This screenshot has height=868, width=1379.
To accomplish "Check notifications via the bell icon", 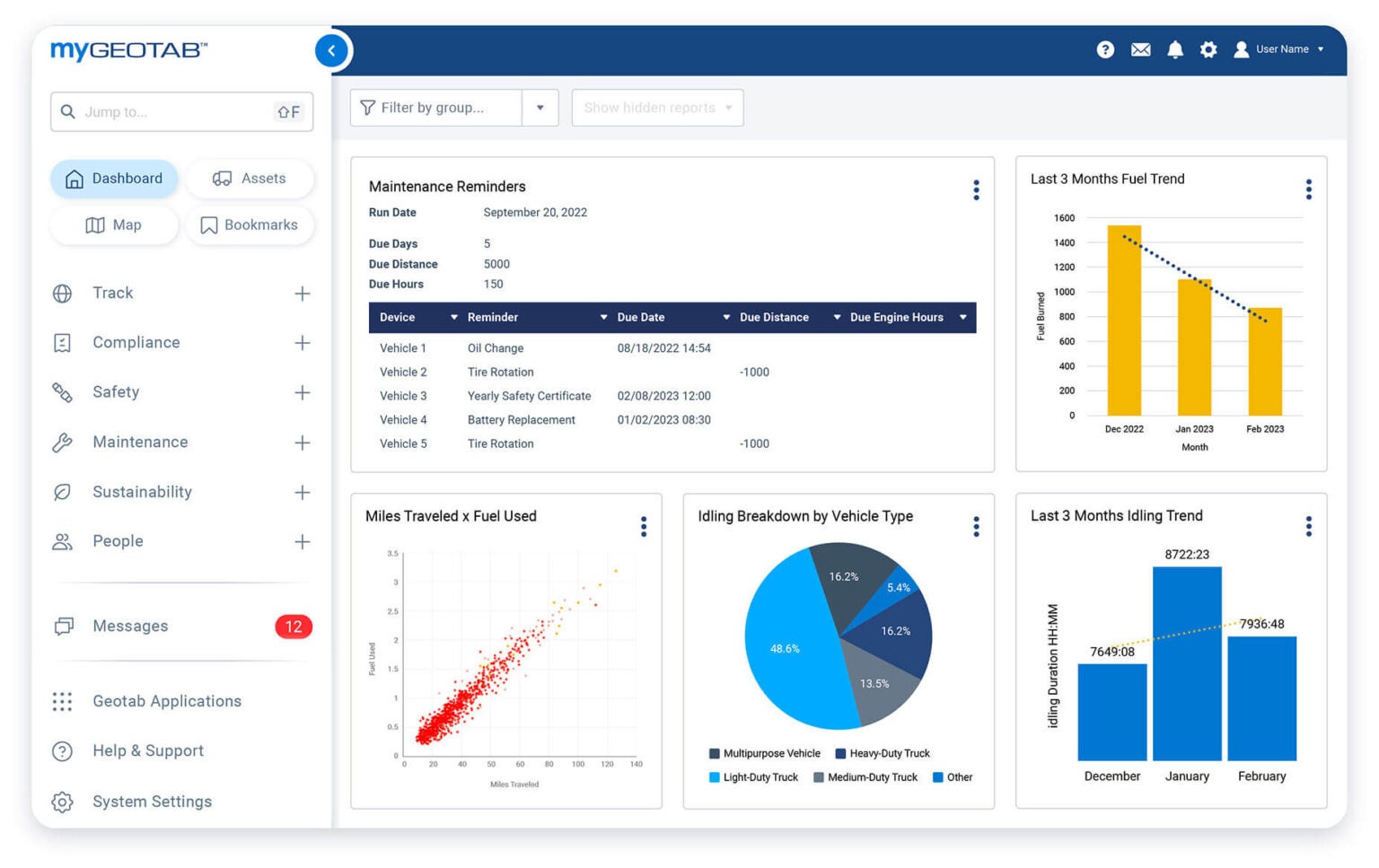I will click(1174, 49).
